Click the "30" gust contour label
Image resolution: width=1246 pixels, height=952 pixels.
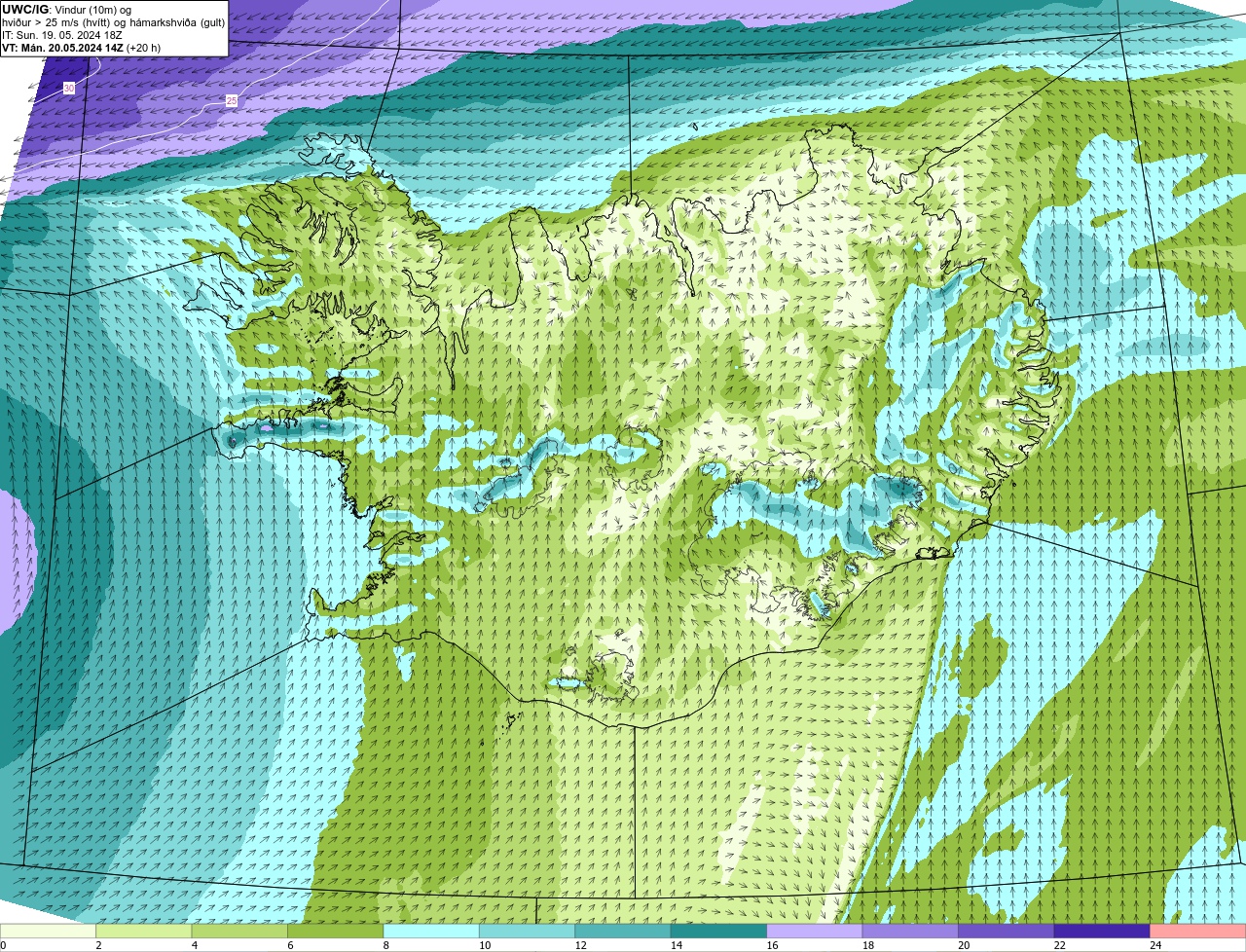pyautogui.click(x=68, y=89)
